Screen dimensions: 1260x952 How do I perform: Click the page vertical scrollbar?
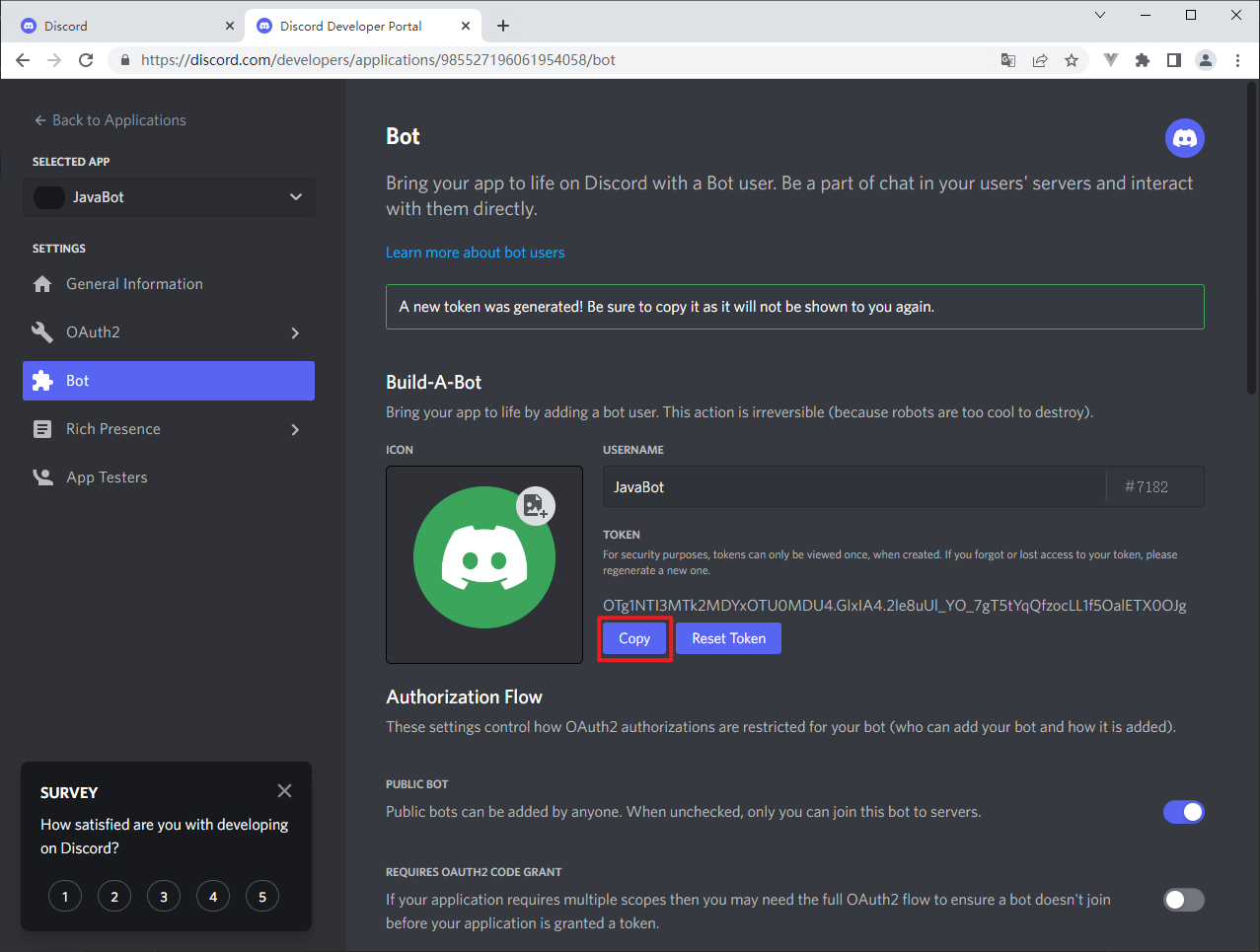(1251, 237)
